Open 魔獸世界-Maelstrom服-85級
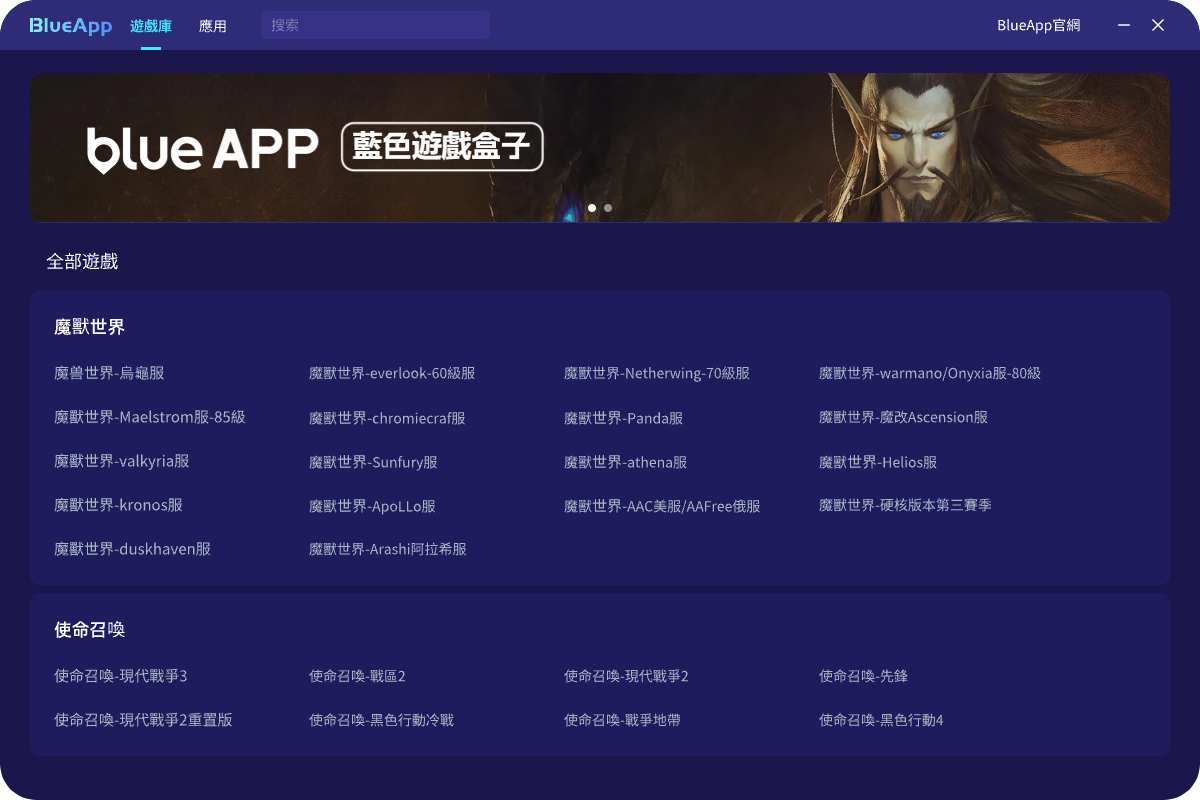1200x800 pixels. [x=150, y=417]
